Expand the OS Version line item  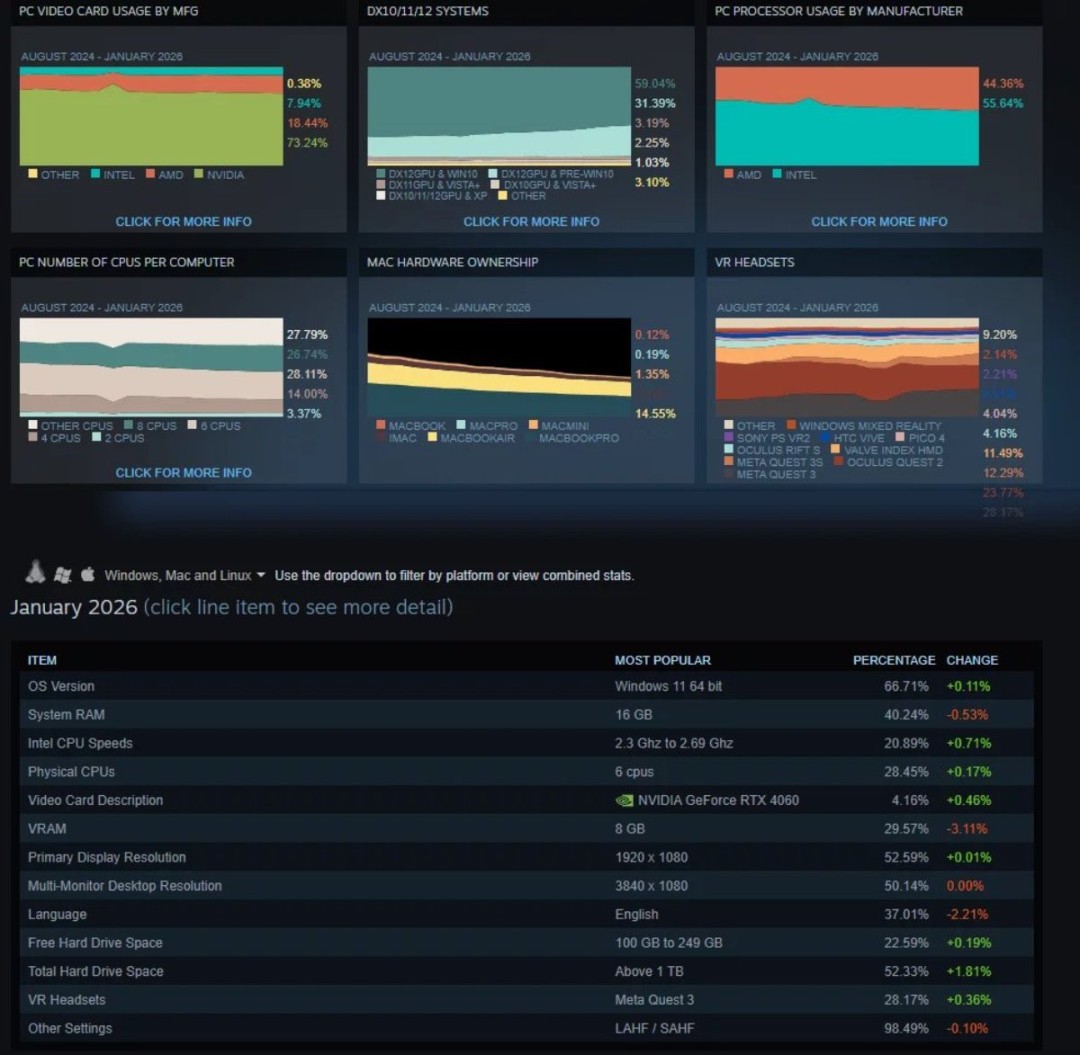(61, 686)
